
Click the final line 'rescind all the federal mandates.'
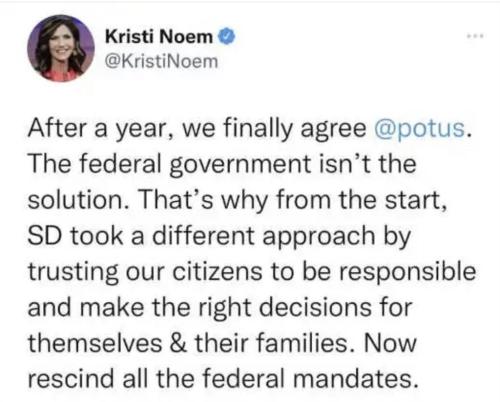223,379
